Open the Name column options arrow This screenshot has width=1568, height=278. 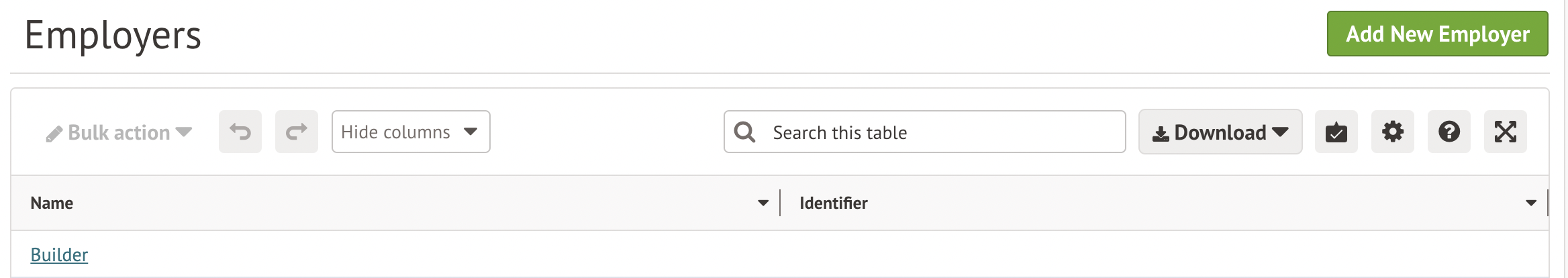(x=763, y=203)
